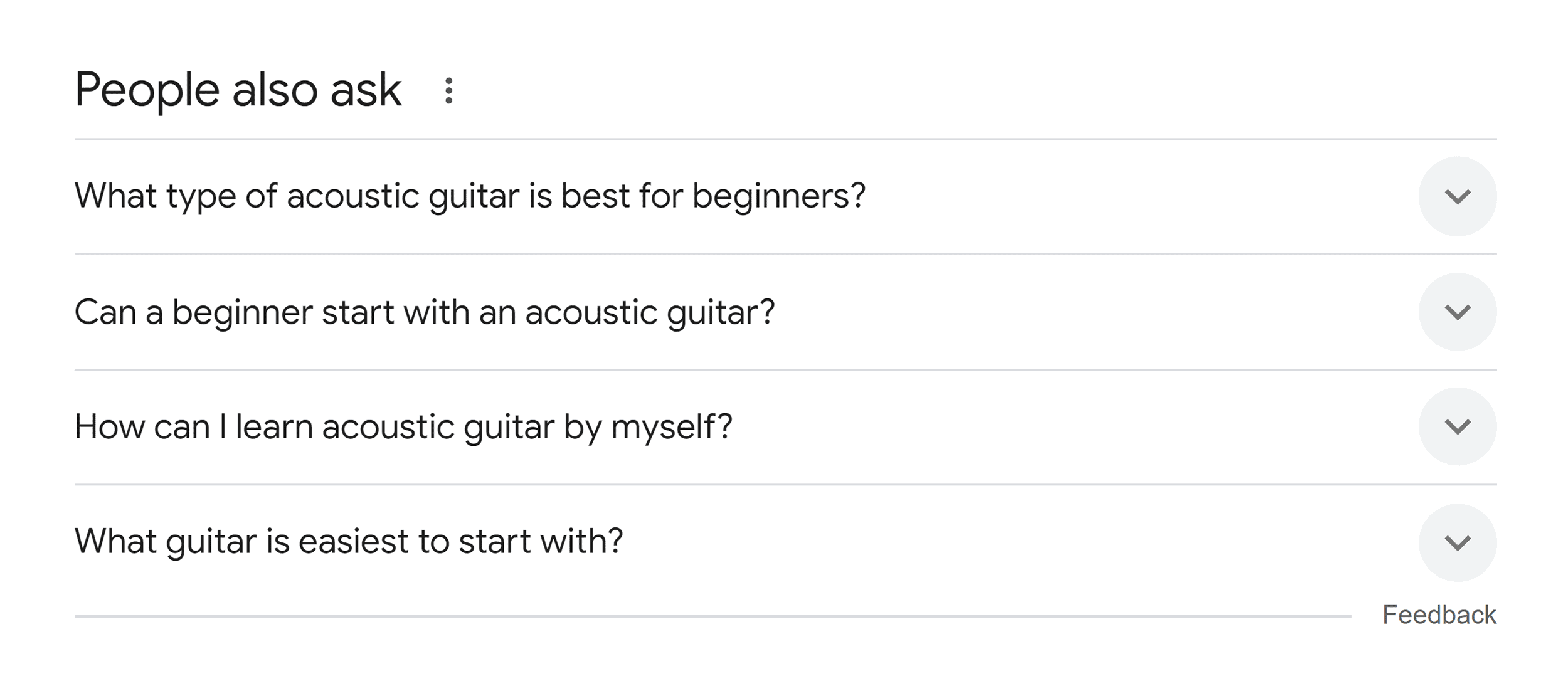Click the downward arrow on the second row
The width and height of the screenshot is (1568, 691).
pos(1458,311)
